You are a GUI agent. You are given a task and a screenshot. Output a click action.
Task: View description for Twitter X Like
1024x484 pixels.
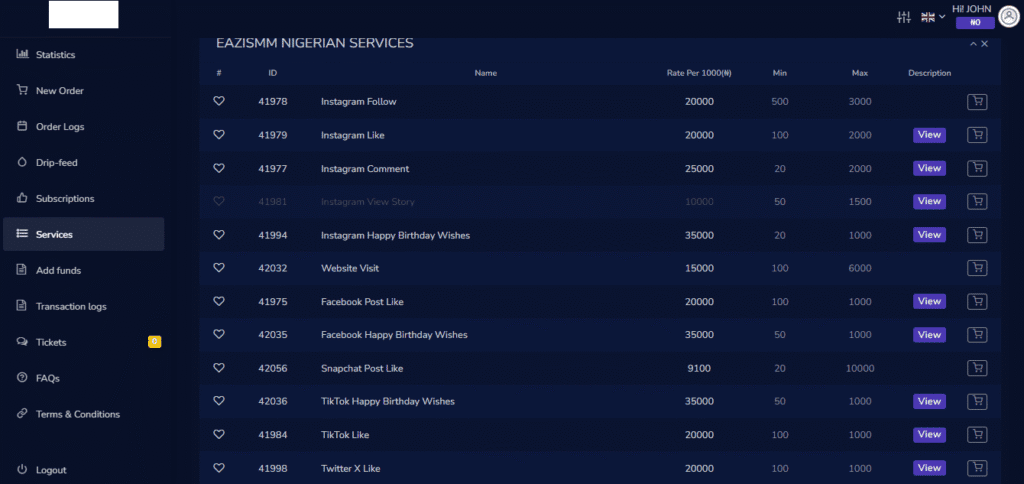929,468
